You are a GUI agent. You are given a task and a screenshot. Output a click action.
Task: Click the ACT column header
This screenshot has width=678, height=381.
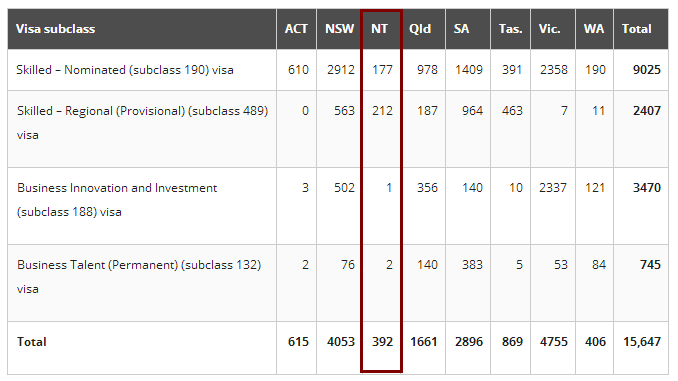296,29
